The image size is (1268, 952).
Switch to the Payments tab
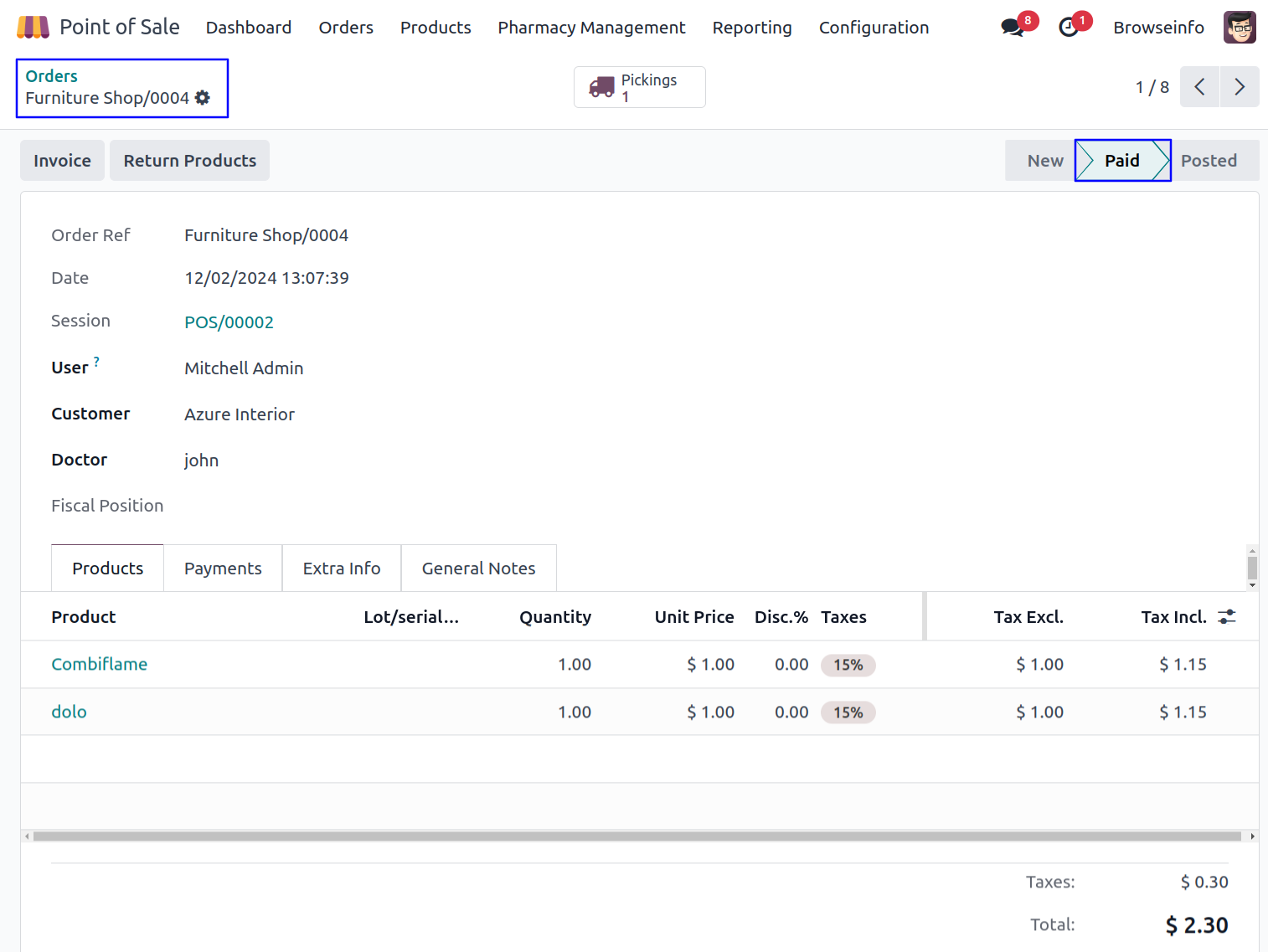tap(223, 569)
